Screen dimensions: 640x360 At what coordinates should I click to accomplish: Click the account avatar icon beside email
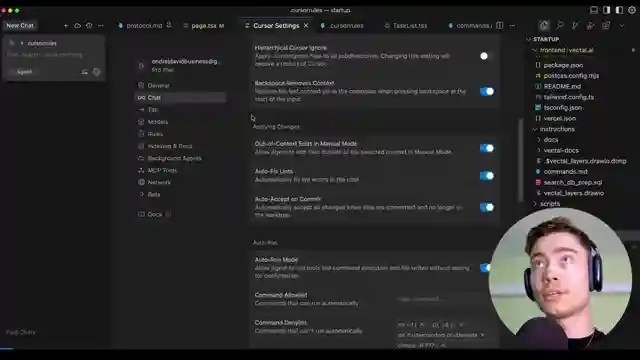pyautogui.click(x=141, y=65)
